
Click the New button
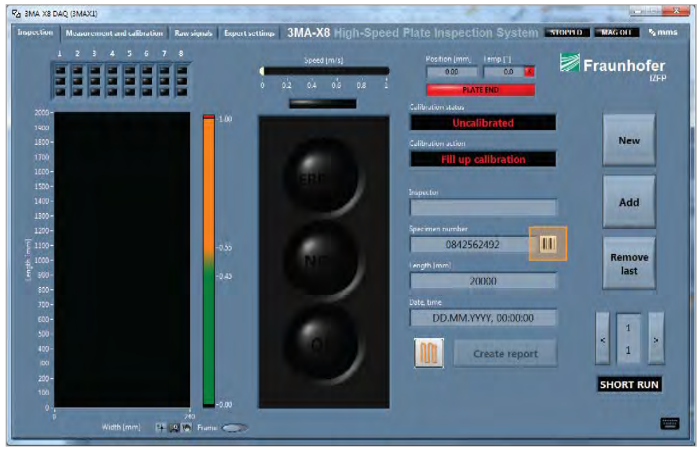pyautogui.click(x=629, y=140)
